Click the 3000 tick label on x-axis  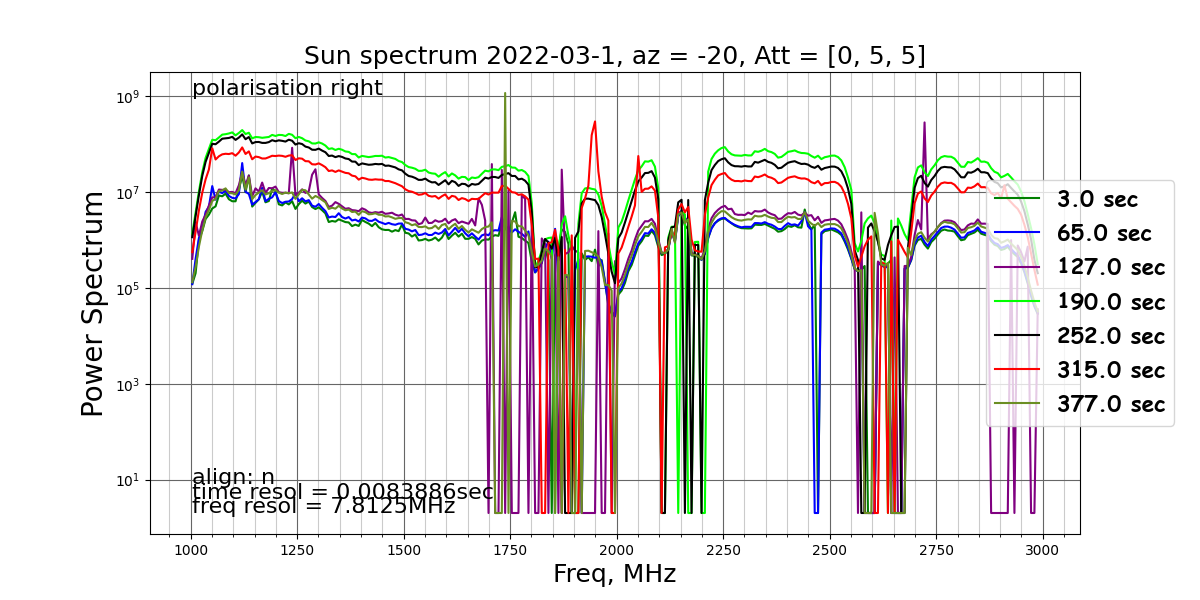pos(1042,550)
